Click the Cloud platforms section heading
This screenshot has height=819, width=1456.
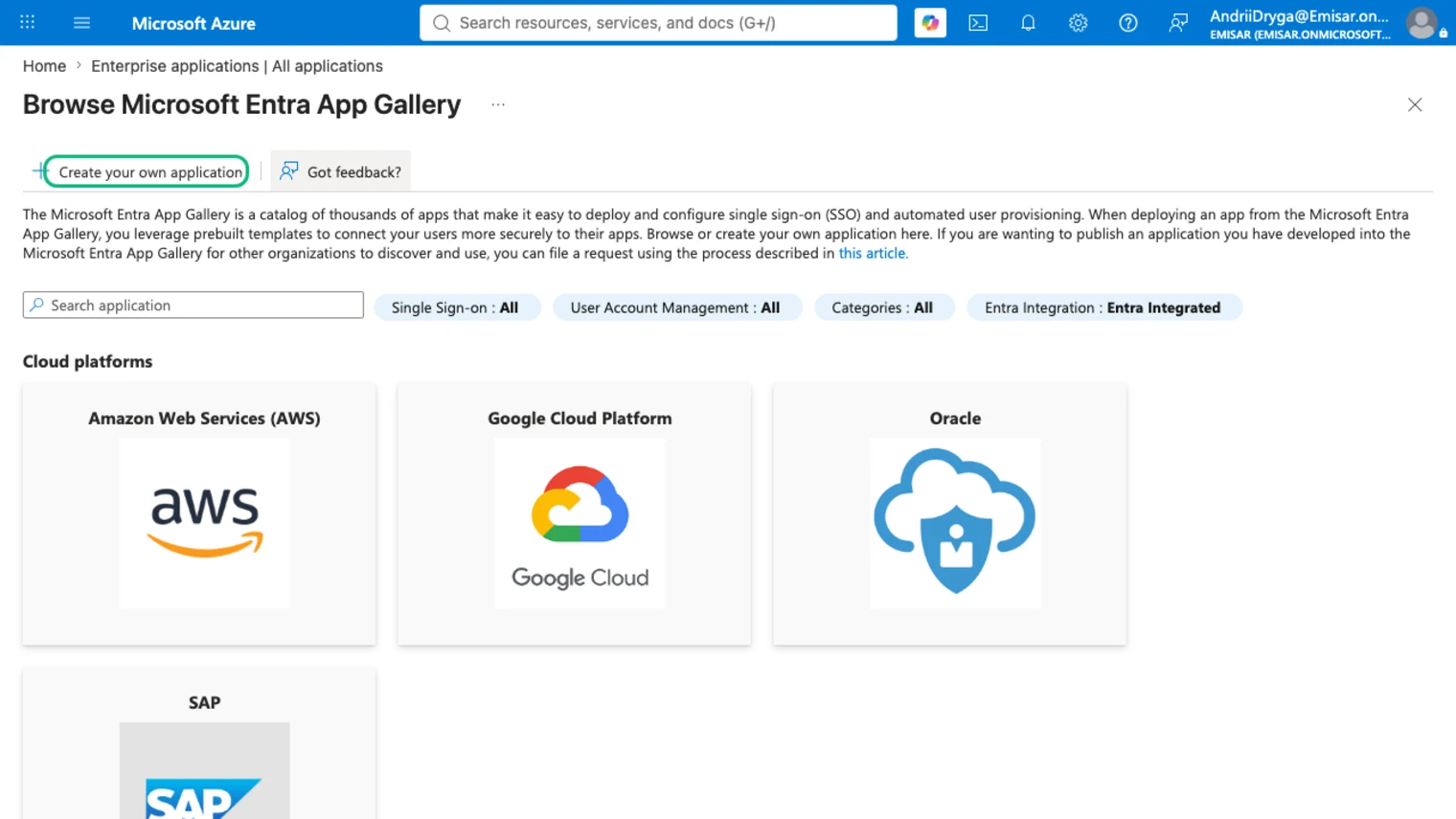(x=87, y=361)
